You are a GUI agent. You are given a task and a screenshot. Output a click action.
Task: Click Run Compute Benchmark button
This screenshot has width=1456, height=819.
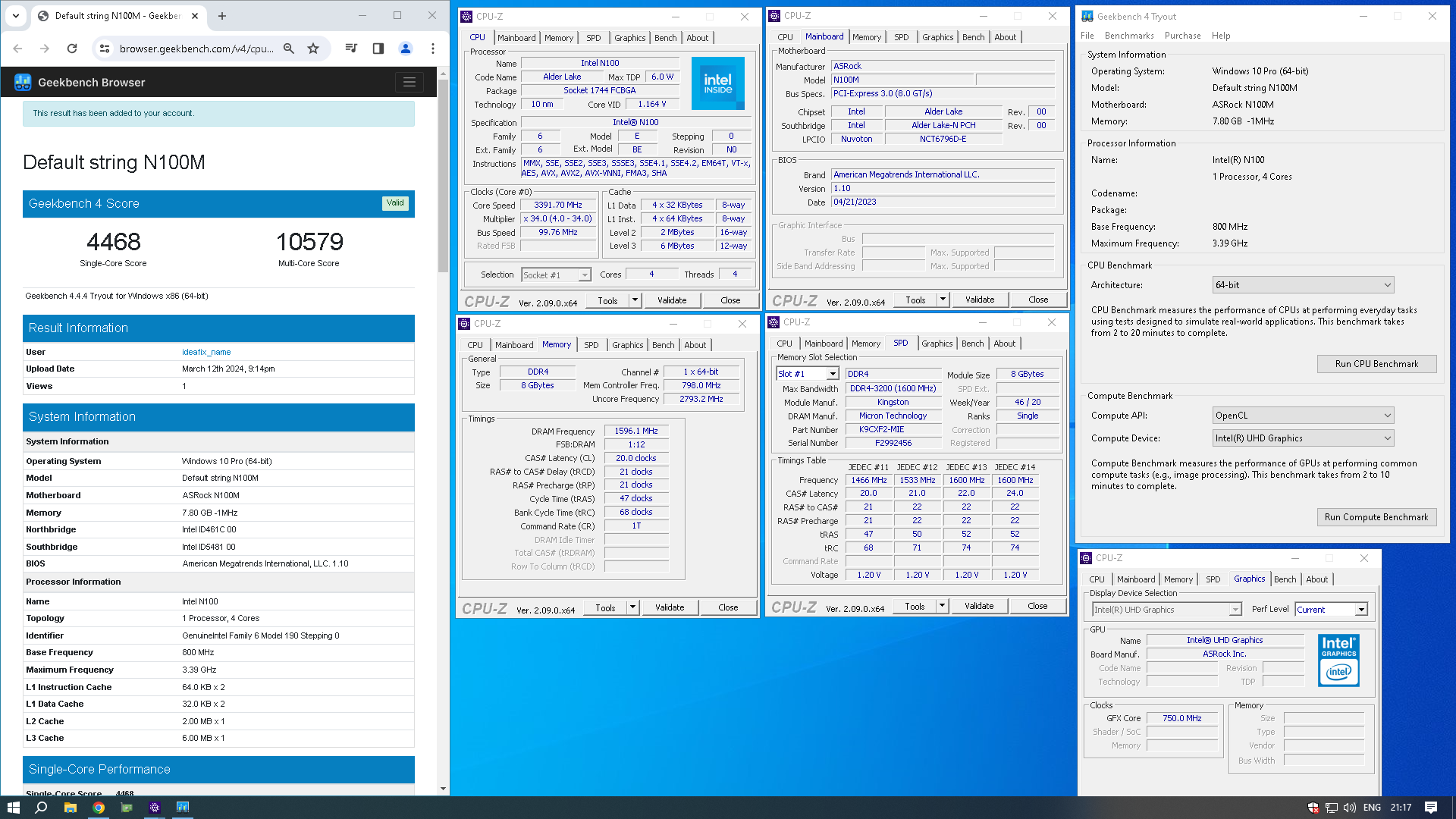tap(1376, 517)
